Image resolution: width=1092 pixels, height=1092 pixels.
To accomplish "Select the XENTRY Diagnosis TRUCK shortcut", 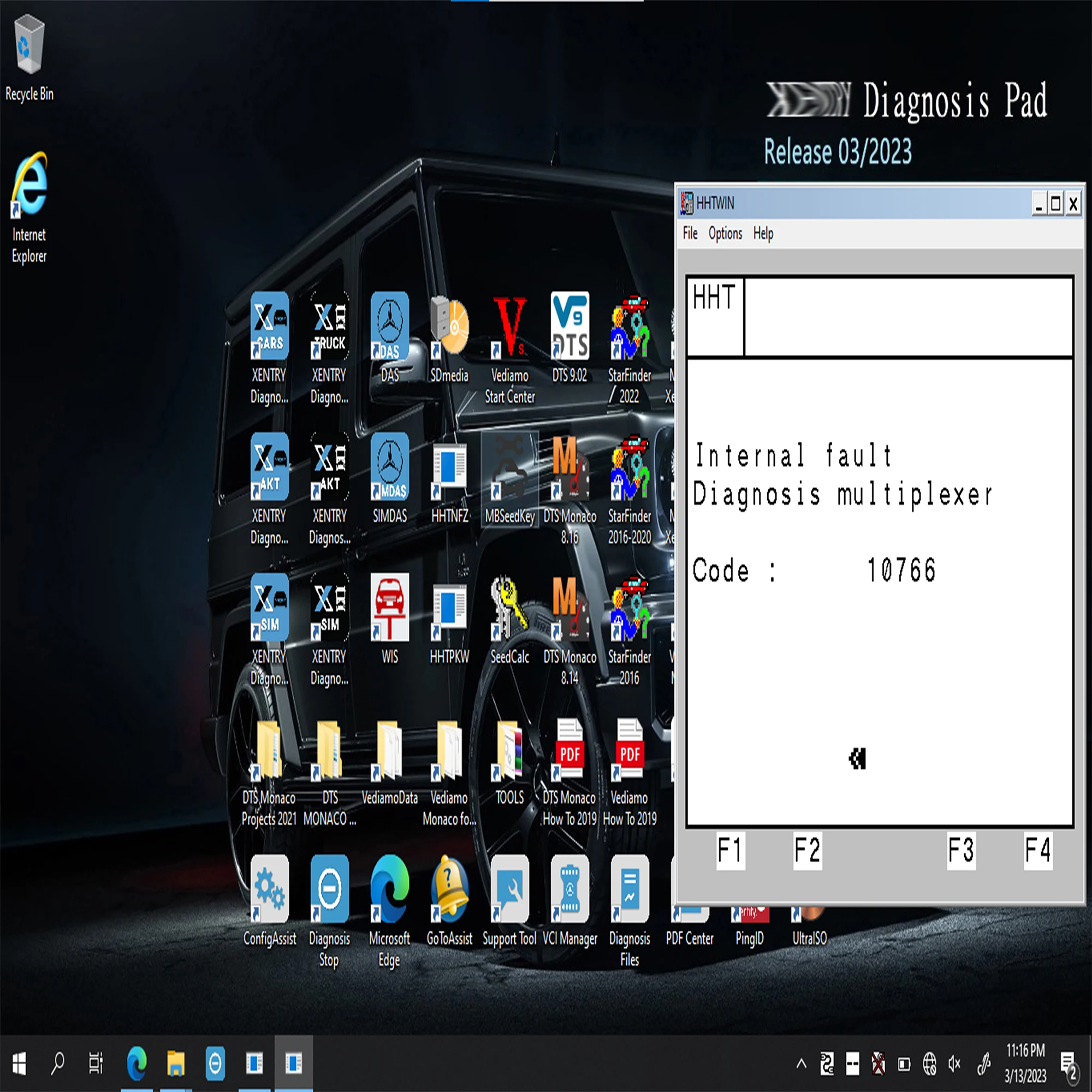I will [x=330, y=348].
